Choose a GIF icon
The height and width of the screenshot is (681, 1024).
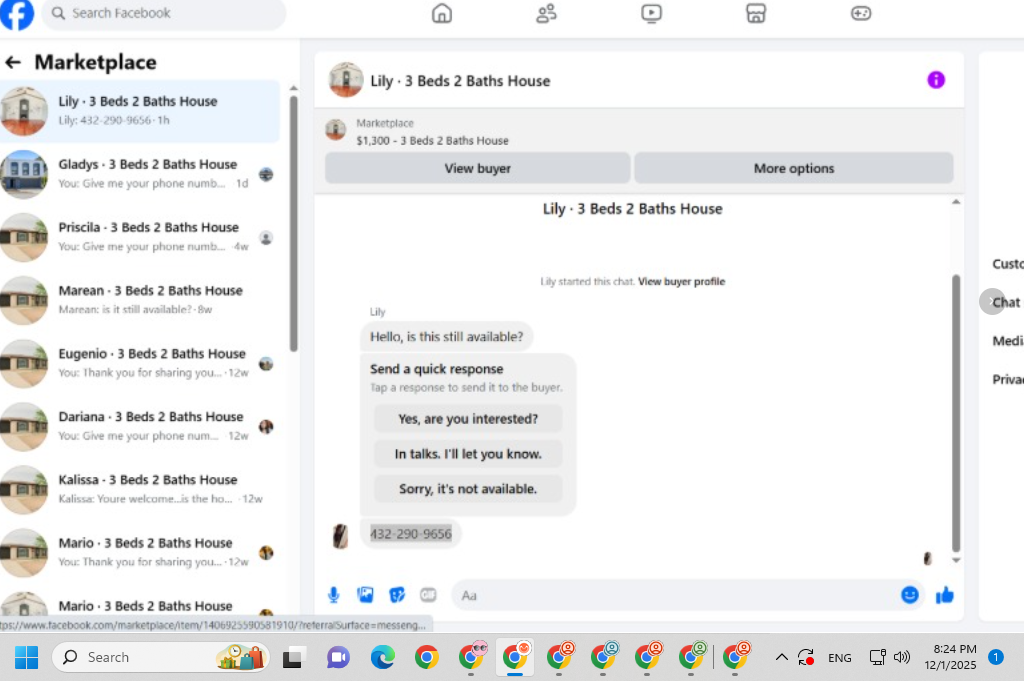[x=428, y=595]
